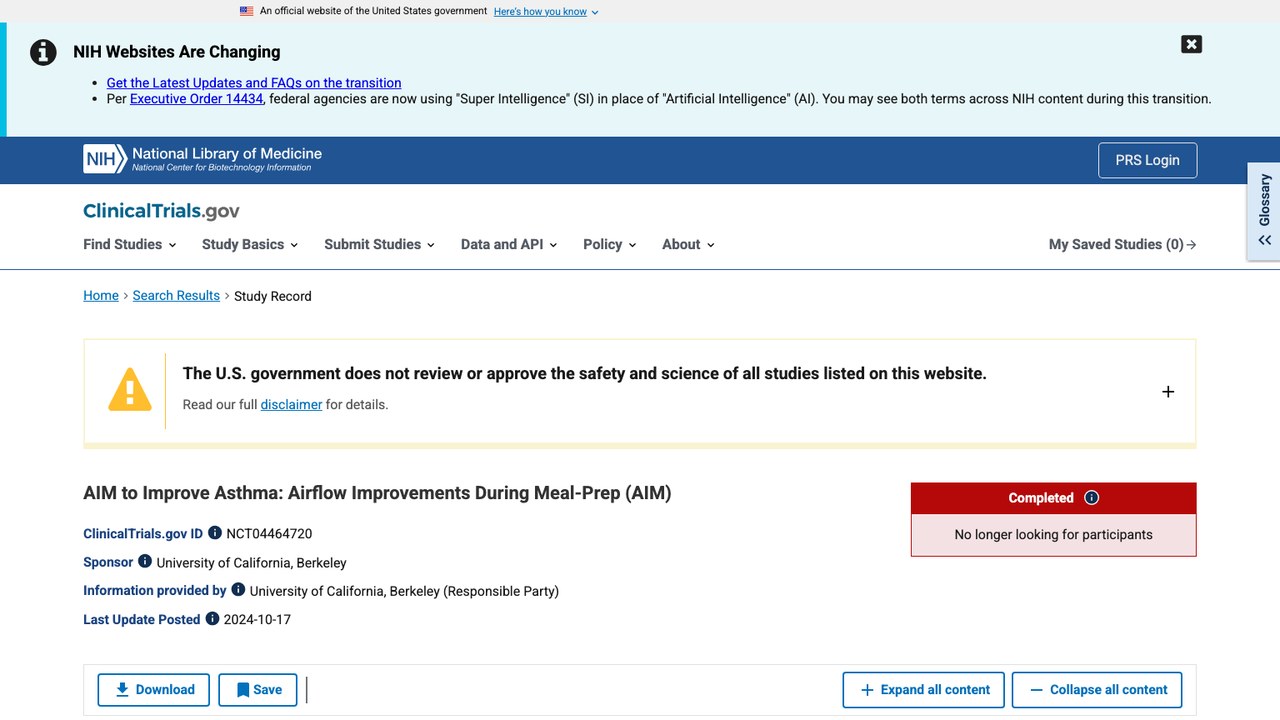This screenshot has width=1280, height=720.
Task: Click info icon beside ClinicalTrials.gov ID
Action: (x=215, y=533)
